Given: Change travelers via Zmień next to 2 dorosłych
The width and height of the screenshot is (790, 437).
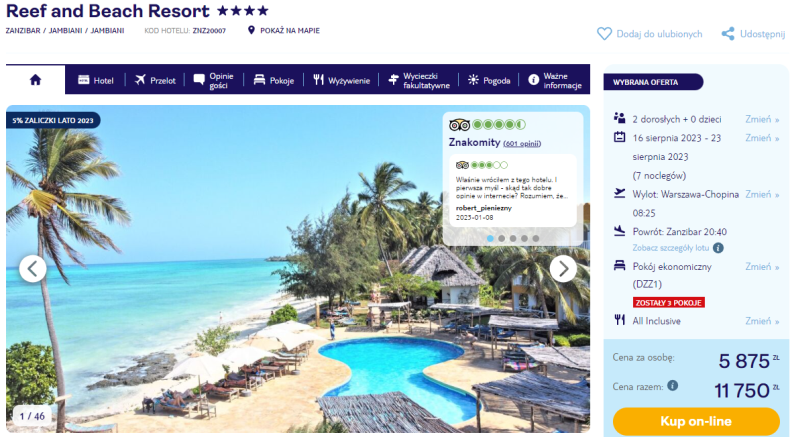Looking at the screenshot, I should pos(762,119).
